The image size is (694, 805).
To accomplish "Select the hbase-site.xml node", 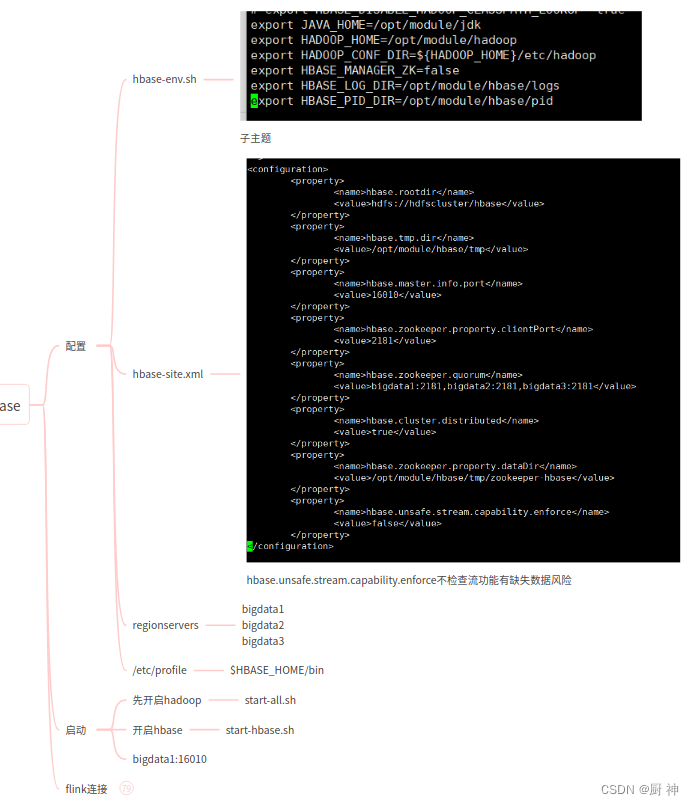I will pyautogui.click(x=167, y=374).
